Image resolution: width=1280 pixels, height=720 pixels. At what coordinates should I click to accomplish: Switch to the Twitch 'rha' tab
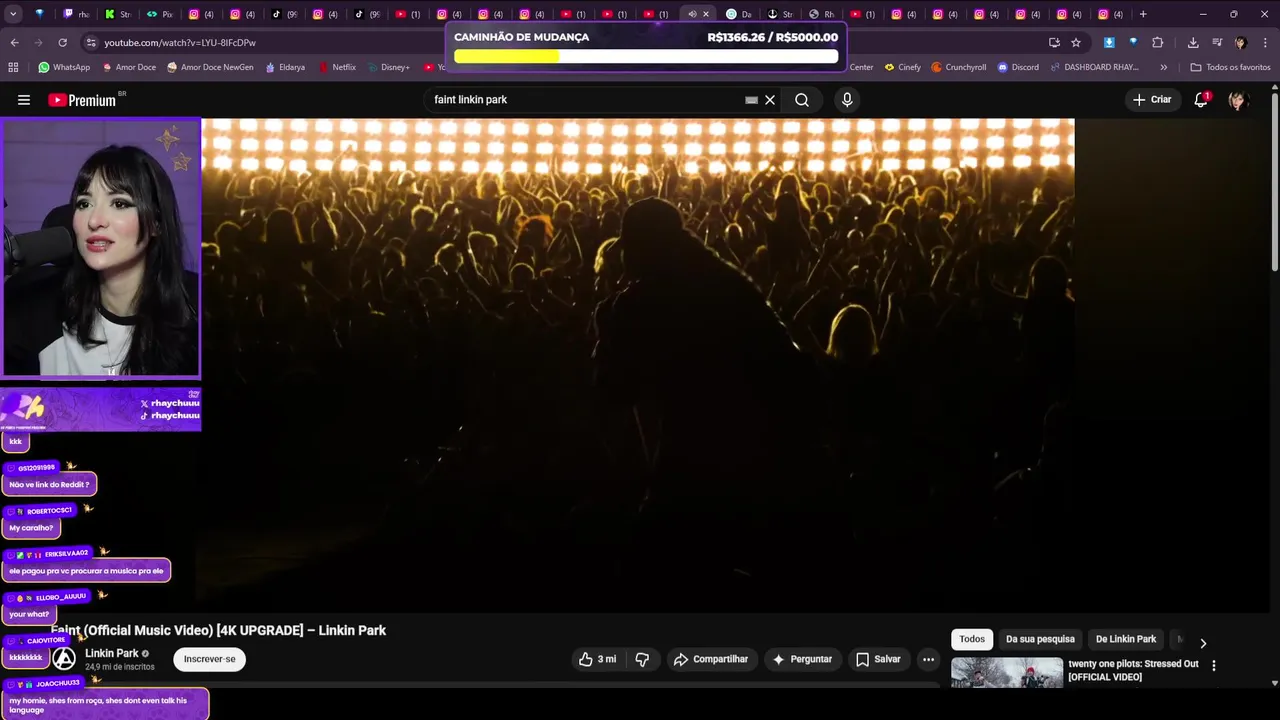[76, 14]
